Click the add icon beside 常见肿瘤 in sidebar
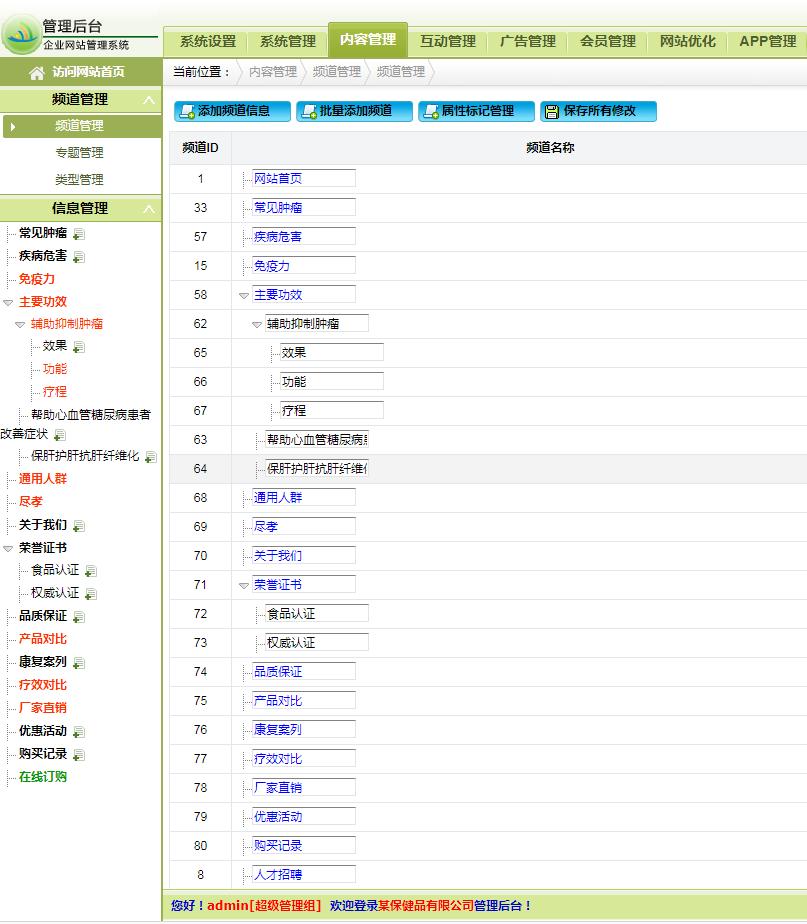This screenshot has height=924, width=807. [x=79, y=234]
